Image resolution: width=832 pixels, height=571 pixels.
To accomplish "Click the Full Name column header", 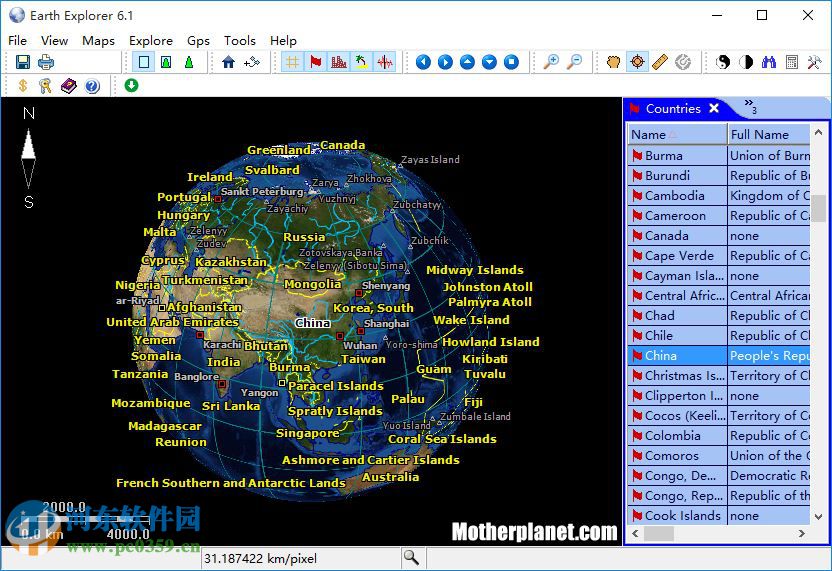I will pyautogui.click(x=767, y=134).
